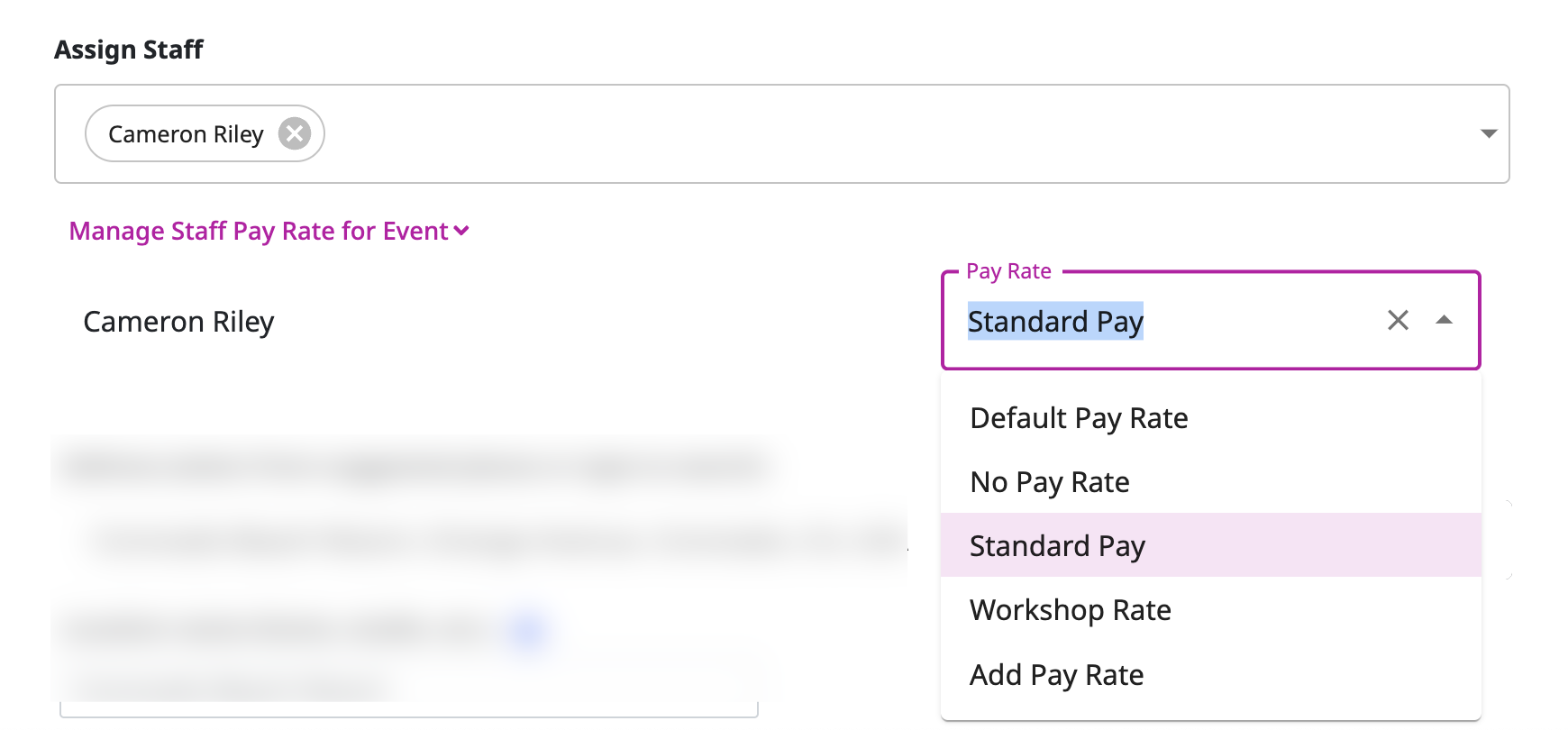
Task: Select the No Pay Rate option
Action: click(1050, 482)
